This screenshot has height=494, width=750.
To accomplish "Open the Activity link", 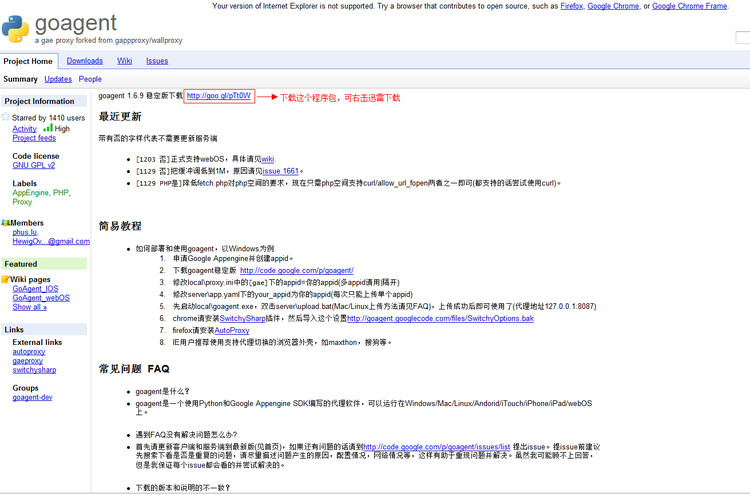I will tap(24, 129).
